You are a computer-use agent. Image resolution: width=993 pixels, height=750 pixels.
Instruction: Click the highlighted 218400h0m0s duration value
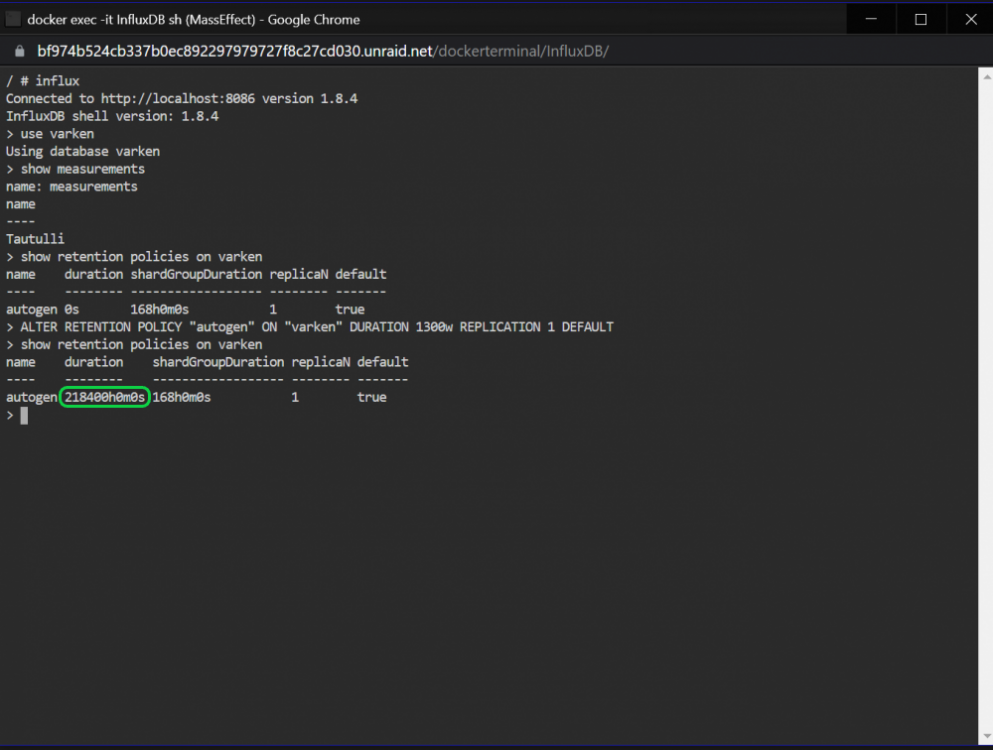coord(104,397)
